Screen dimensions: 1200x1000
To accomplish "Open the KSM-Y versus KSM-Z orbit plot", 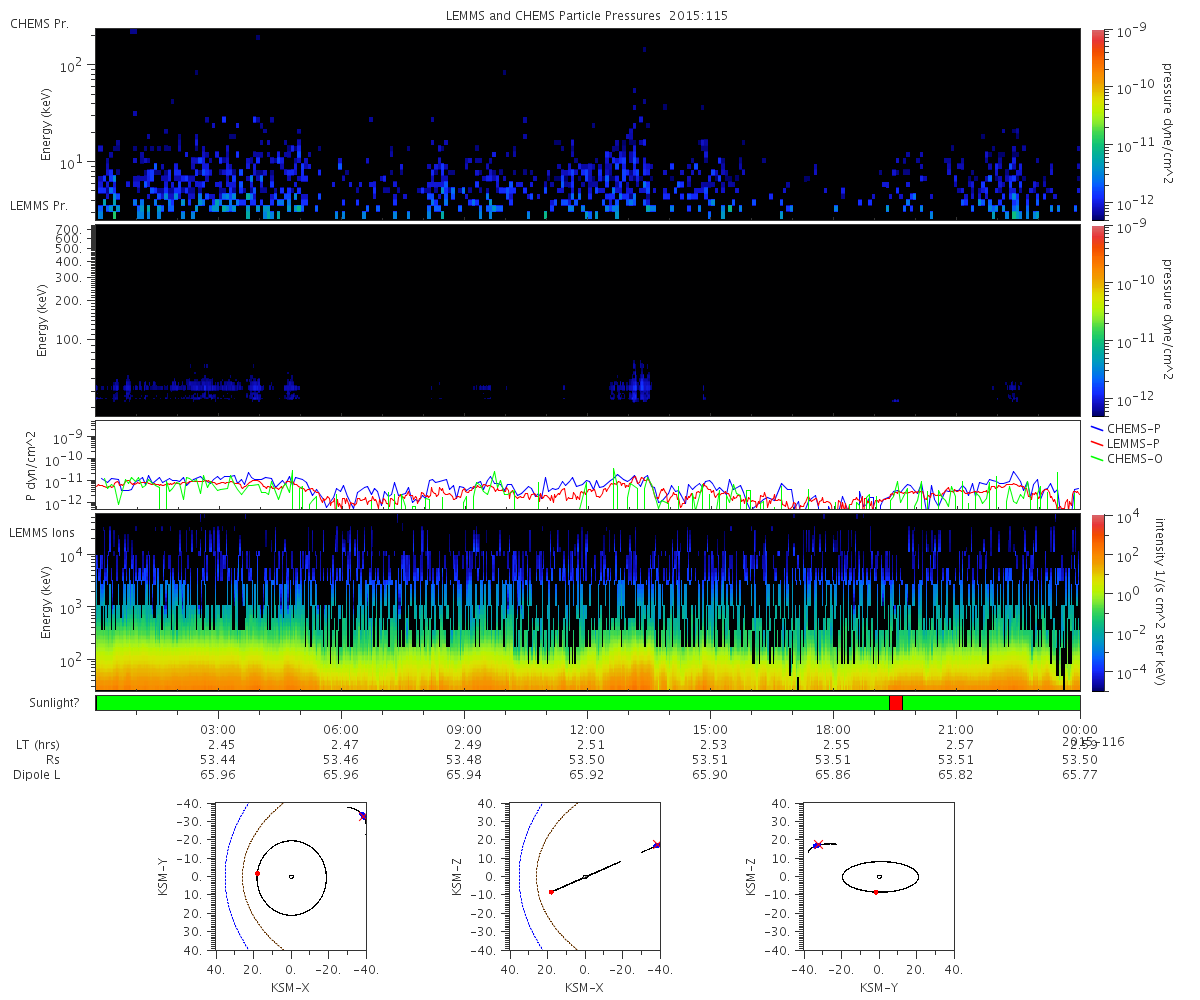I will click(x=879, y=876).
